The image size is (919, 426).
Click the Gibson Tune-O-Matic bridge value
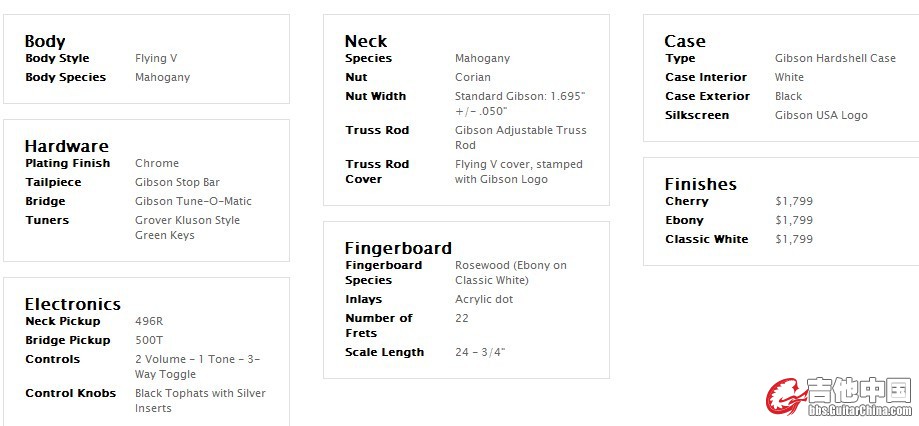pyautogui.click(x=193, y=201)
